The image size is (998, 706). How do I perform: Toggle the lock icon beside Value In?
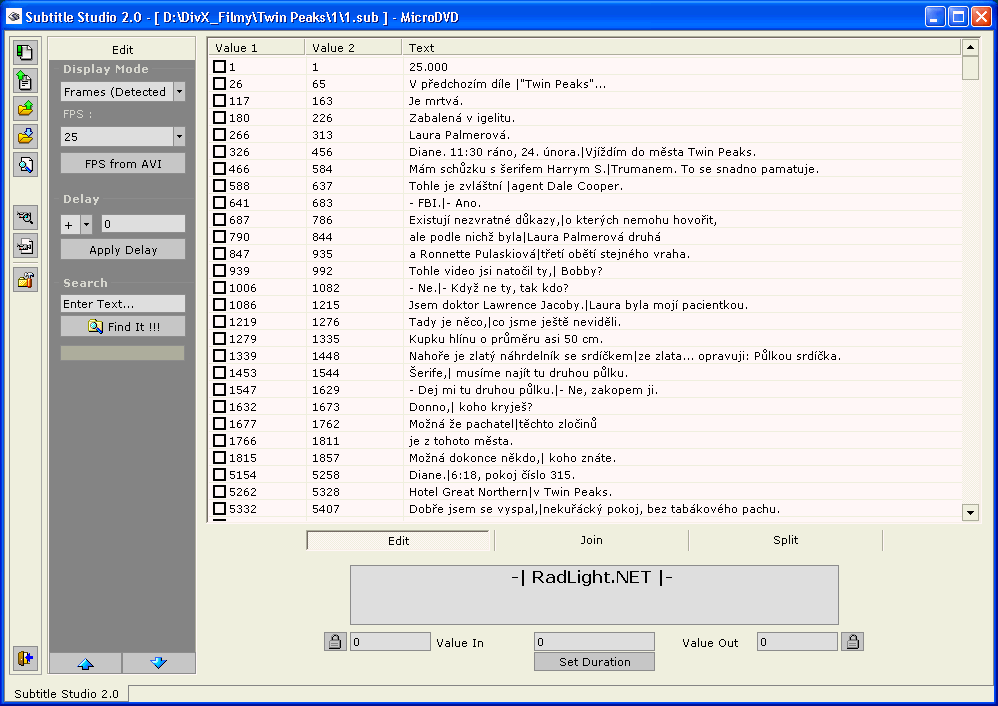pos(335,642)
